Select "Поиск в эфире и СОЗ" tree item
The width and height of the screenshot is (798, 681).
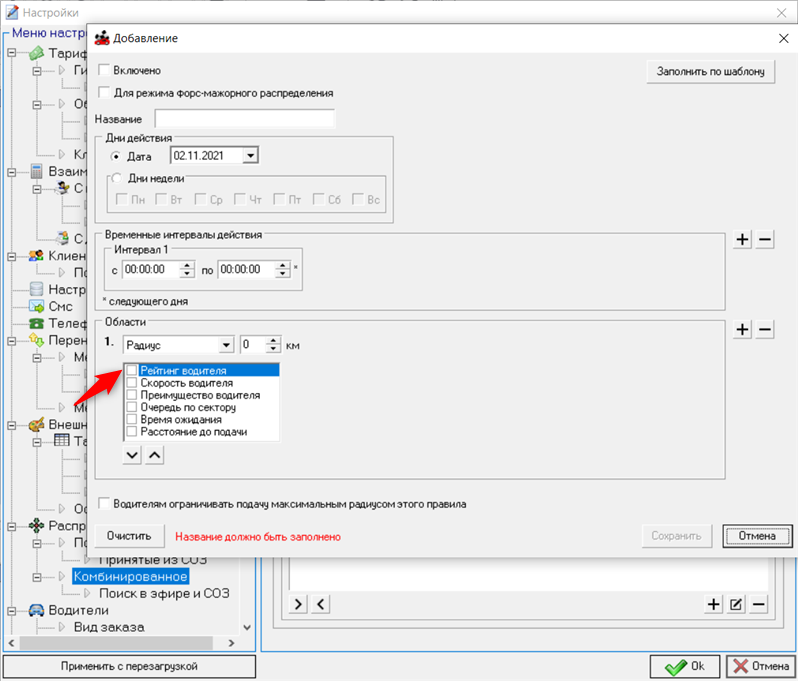(x=164, y=593)
